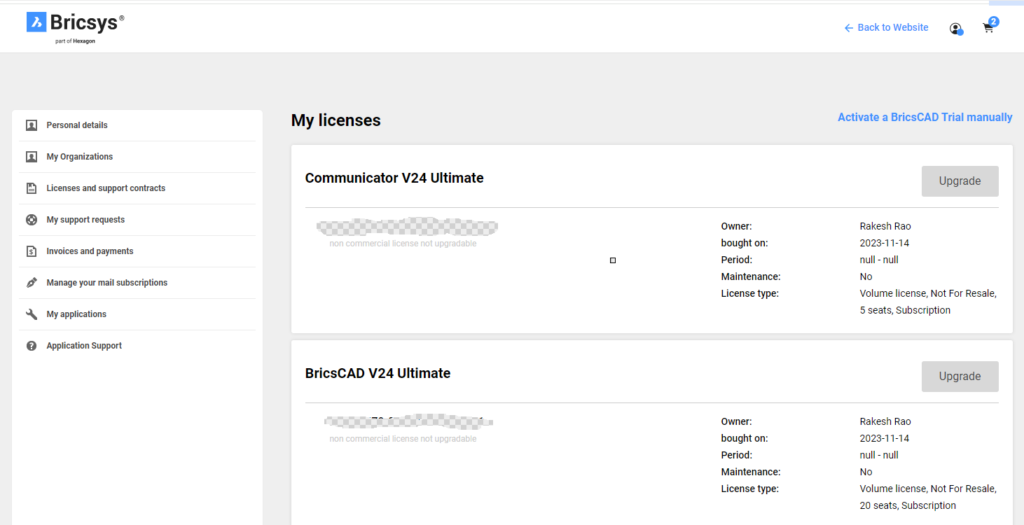
Task: Open the shopping cart icon
Action: pos(988,28)
